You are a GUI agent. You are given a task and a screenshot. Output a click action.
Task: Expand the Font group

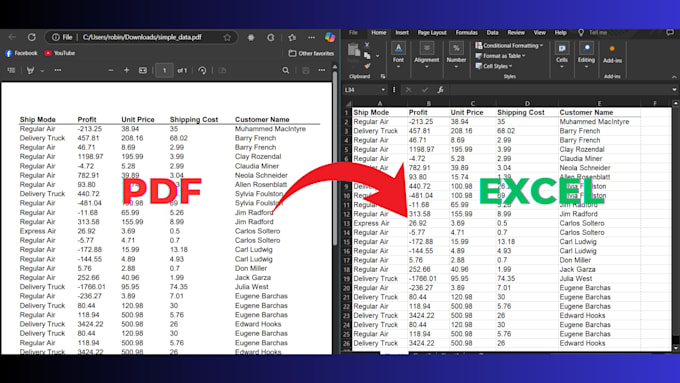click(398, 55)
